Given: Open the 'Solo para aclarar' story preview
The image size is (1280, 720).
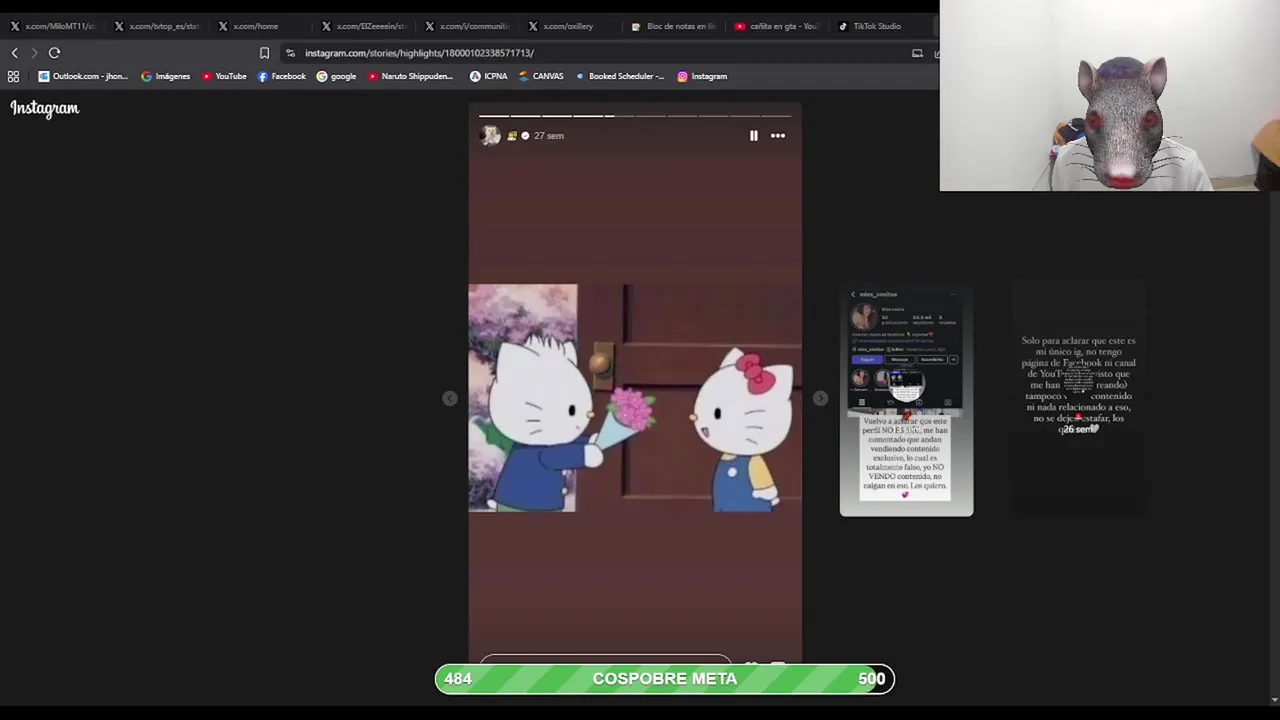Looking at the screenshot, I should pyautogui.click(x=1078, y=400).
